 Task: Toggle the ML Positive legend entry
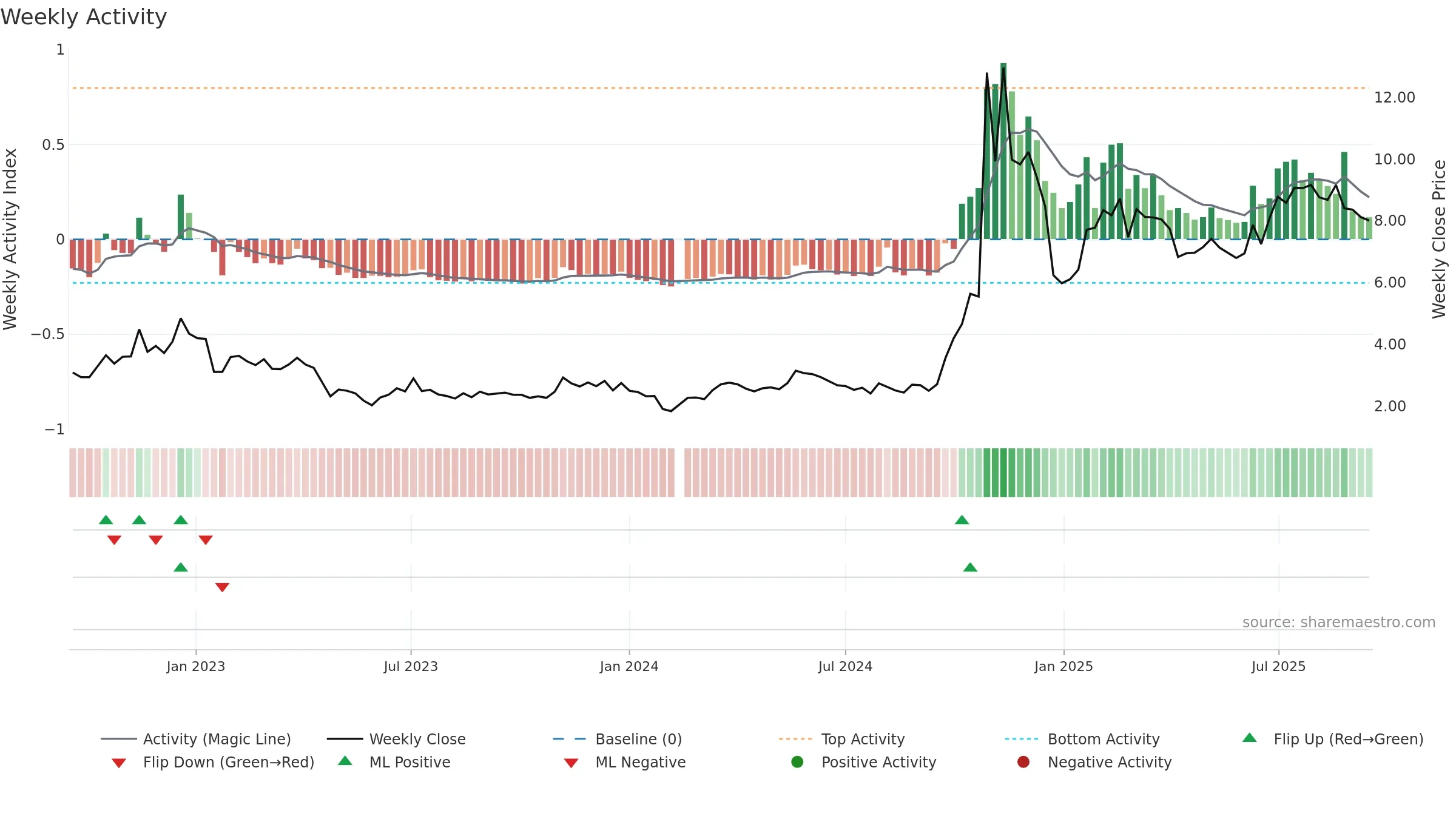[394, 762]
